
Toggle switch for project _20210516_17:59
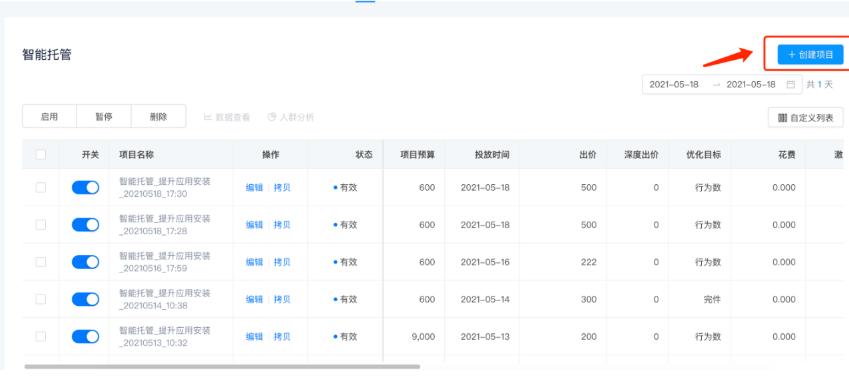coord(86,262)
